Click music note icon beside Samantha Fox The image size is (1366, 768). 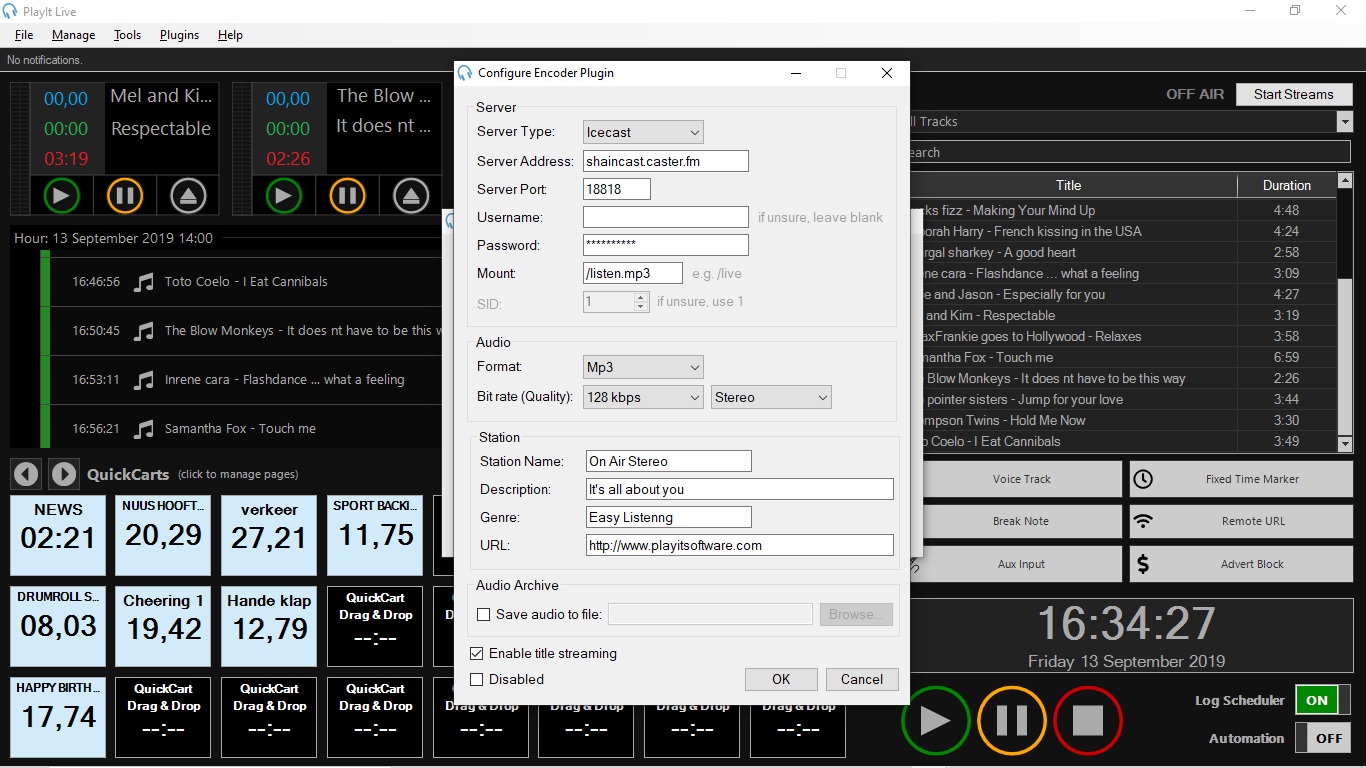145,429
